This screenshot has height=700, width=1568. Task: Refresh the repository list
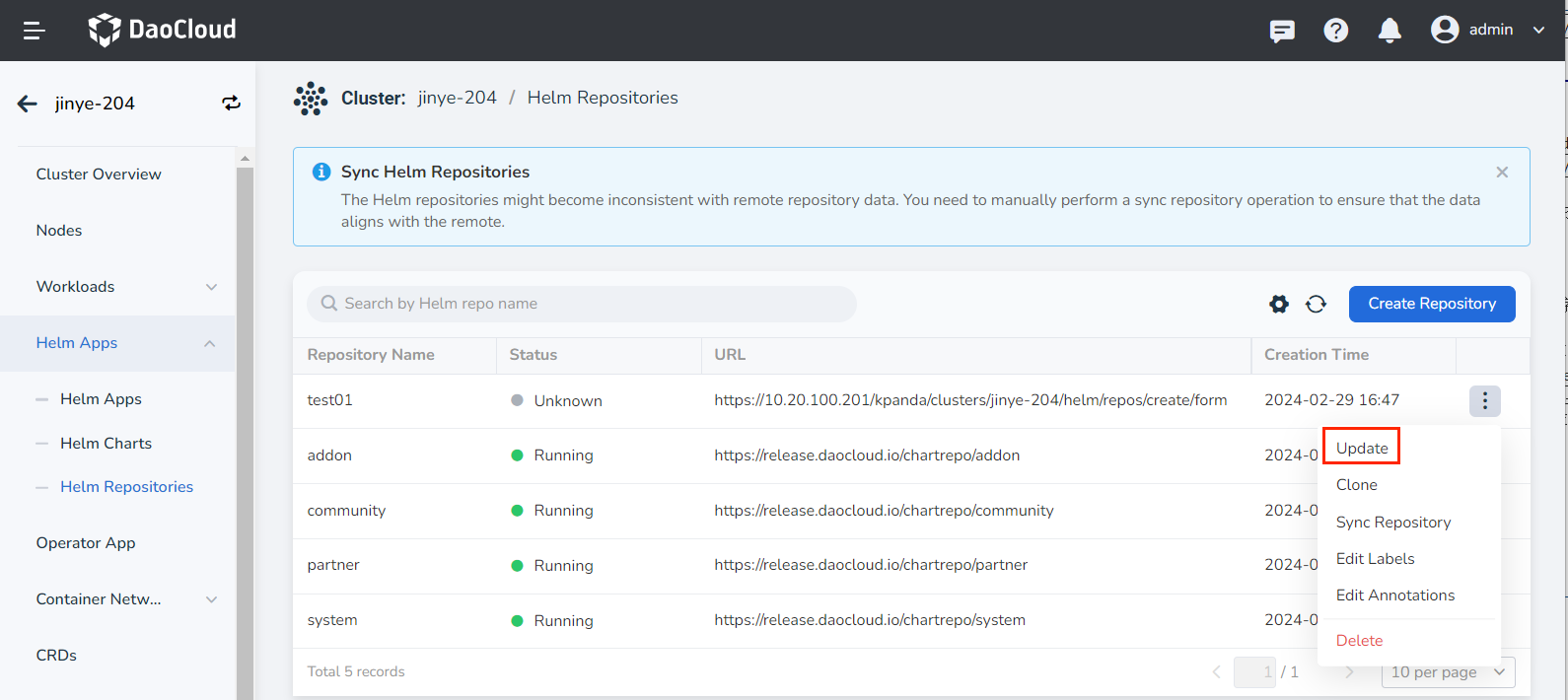(x=1316, y=304)
